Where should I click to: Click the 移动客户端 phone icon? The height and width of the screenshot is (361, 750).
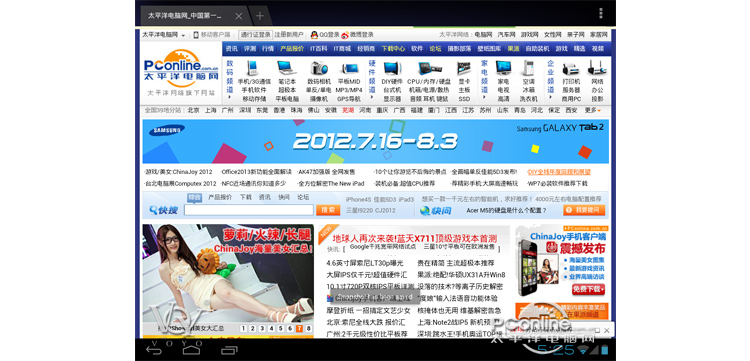coord(196,35)
